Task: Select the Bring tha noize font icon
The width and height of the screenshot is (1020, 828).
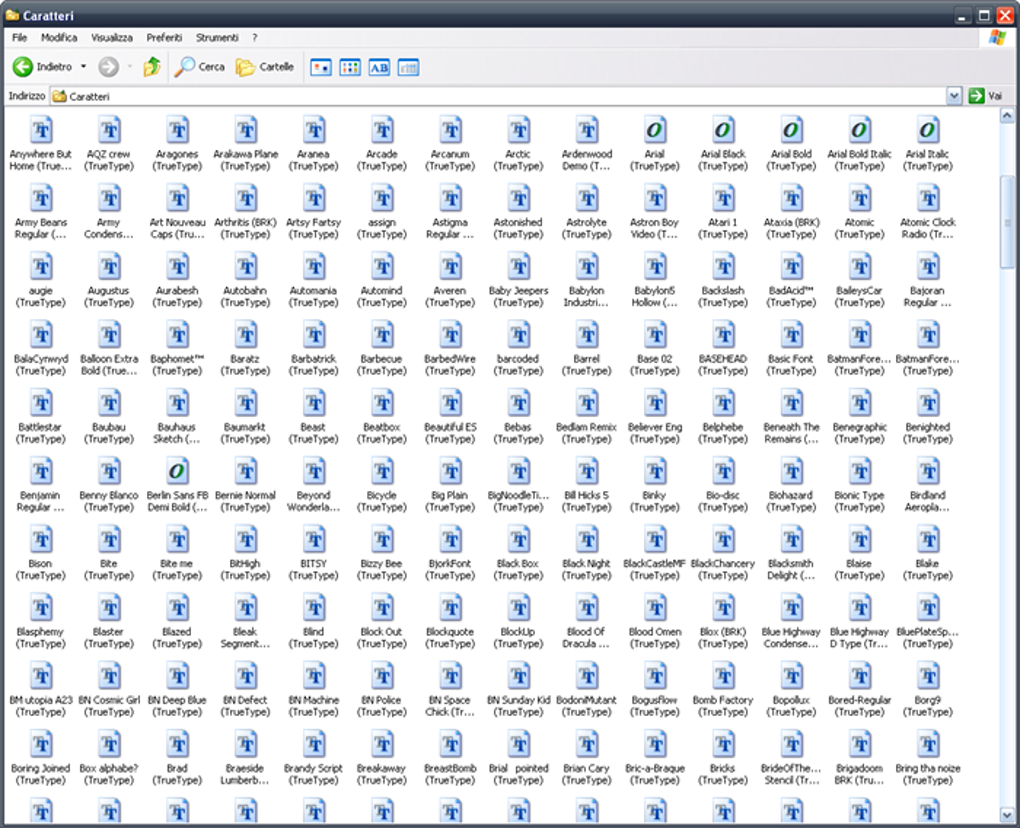Action: 928,744
